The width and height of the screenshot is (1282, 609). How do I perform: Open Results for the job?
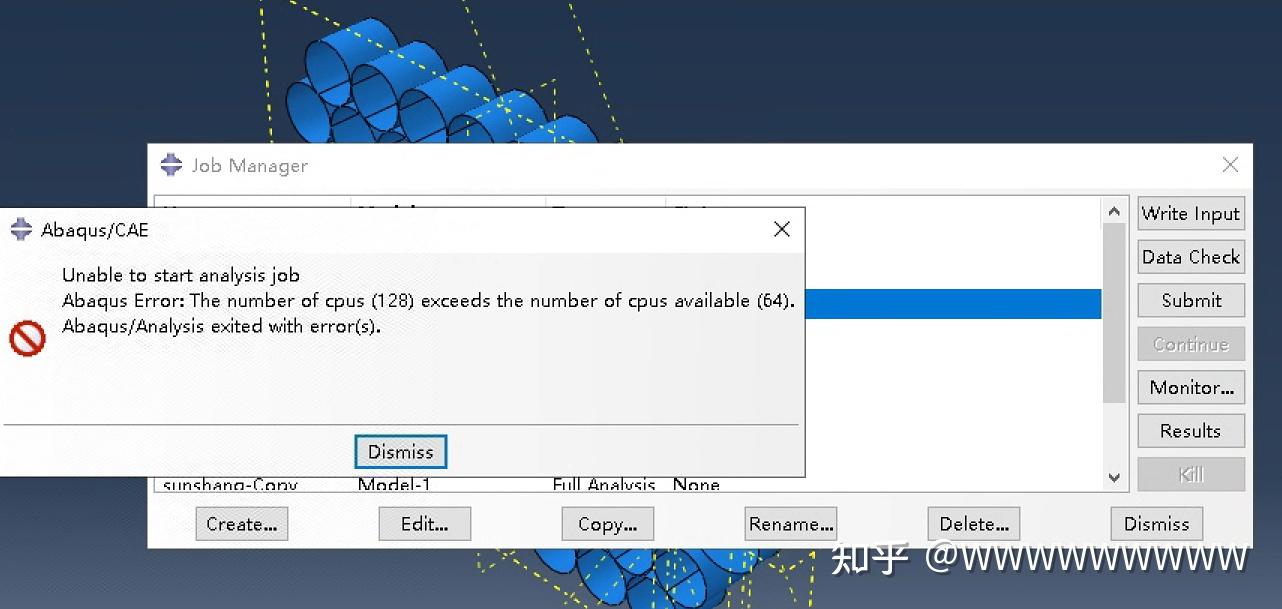1191,431
